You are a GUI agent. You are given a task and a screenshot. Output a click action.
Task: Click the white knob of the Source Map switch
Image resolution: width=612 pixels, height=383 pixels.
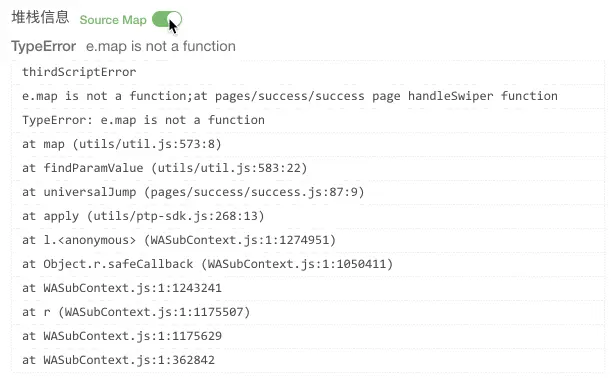(175, 19)
